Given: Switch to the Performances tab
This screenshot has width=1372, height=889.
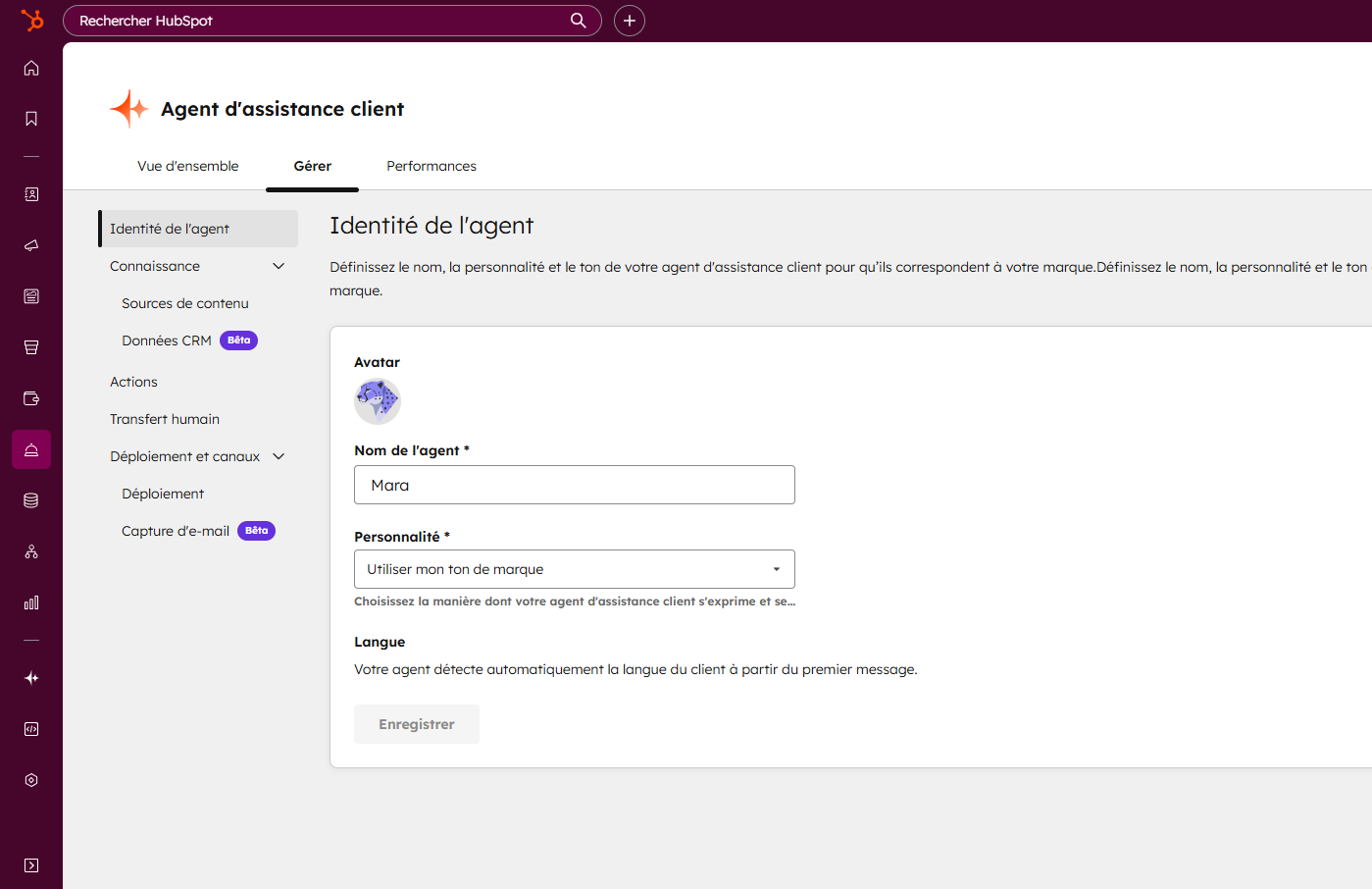Looking at the screenshot, I should (x=432, y=166).
